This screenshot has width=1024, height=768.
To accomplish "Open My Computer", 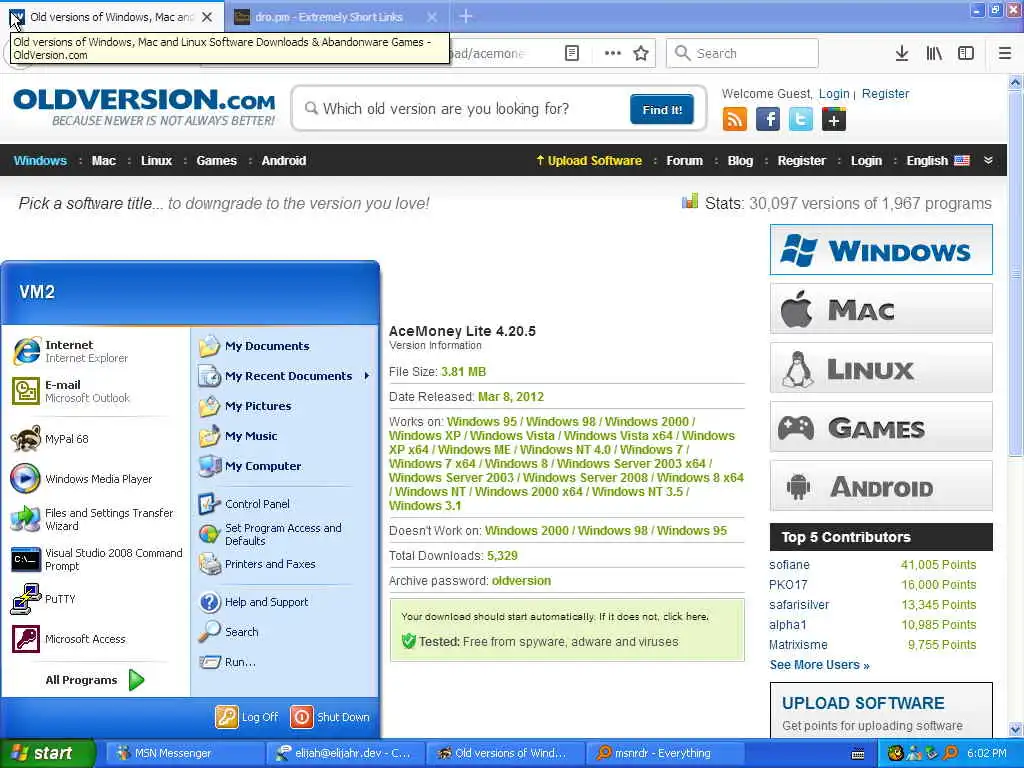I will (x=250, y=466).
